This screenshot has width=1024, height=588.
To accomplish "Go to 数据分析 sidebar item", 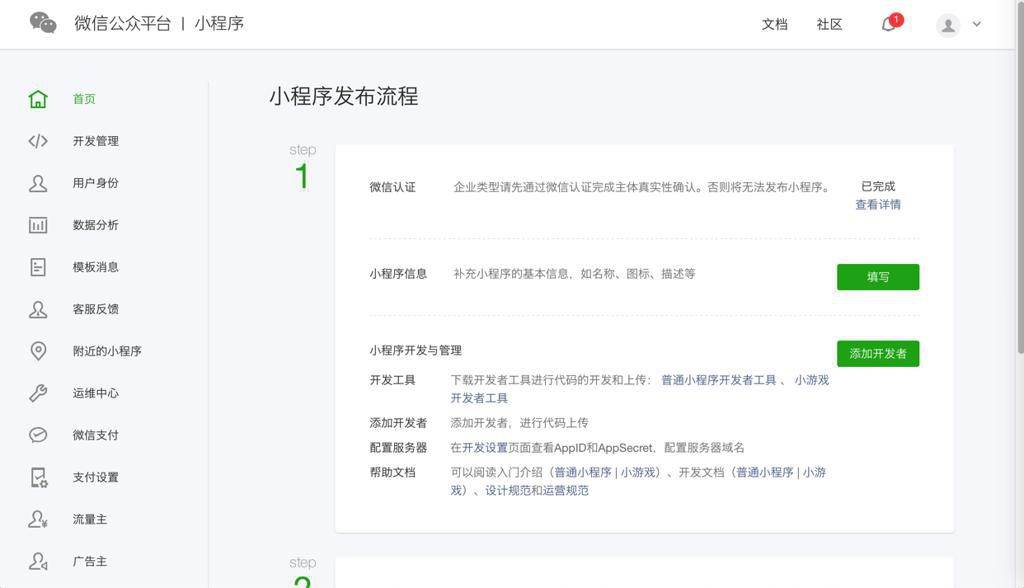I will point(96,225).
